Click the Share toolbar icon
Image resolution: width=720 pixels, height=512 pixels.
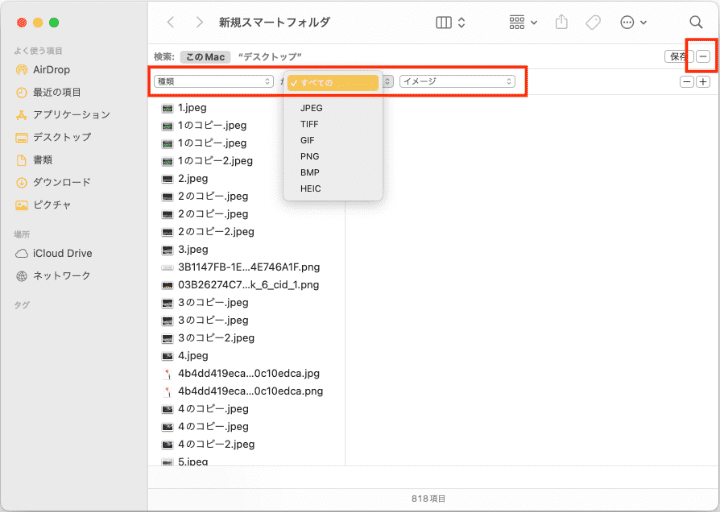click(x=561, y=22)
